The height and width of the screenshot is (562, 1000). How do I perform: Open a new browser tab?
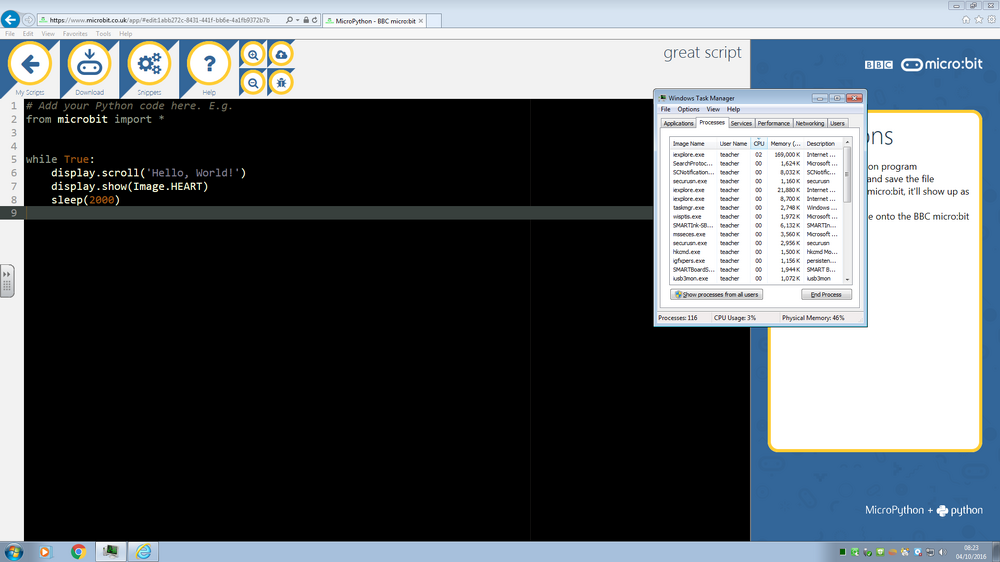tap(434, 21)
